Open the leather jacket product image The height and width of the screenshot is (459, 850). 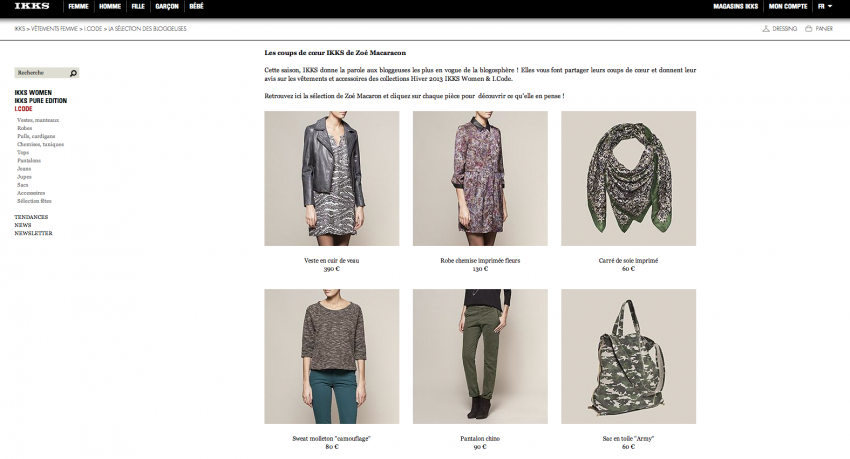pyautogui.click(x=332, y=178)
